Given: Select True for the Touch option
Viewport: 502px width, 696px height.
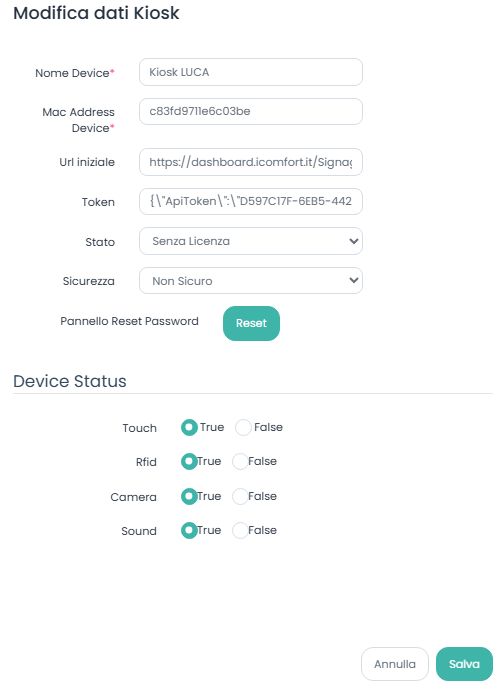Looking at the screenshot, I should pyautogui.click(x=189, y=427).
